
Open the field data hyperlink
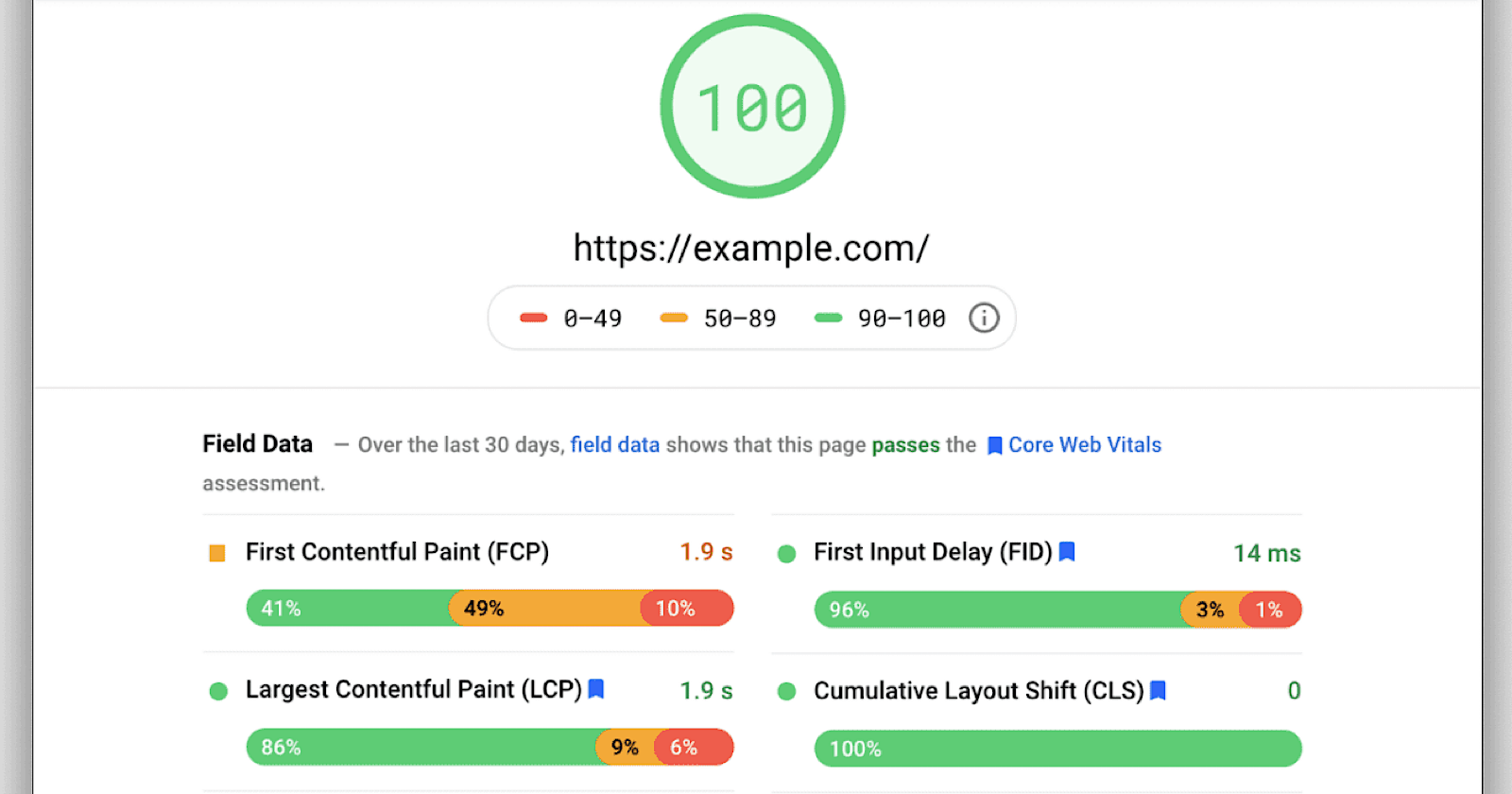tap(616, 444)
